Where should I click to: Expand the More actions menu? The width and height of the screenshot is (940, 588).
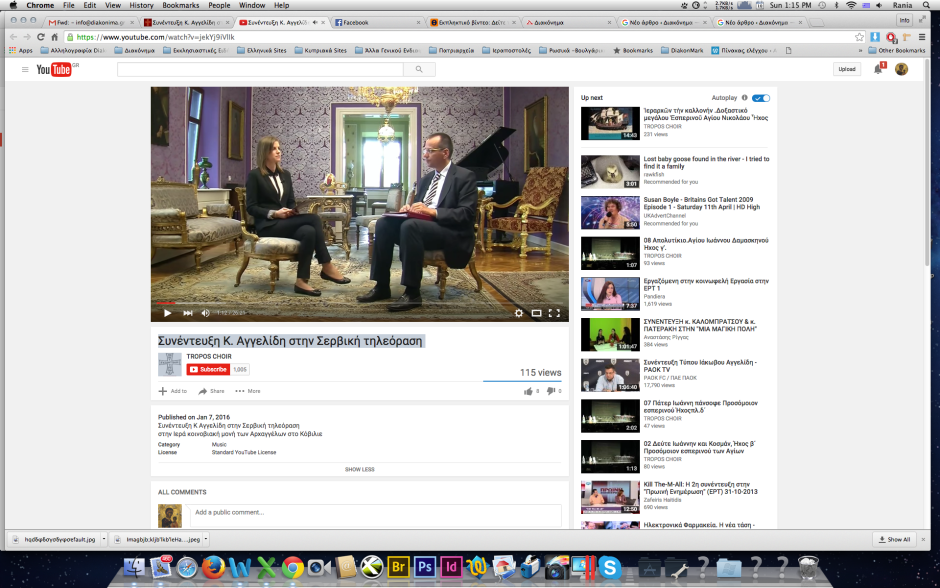248,391
